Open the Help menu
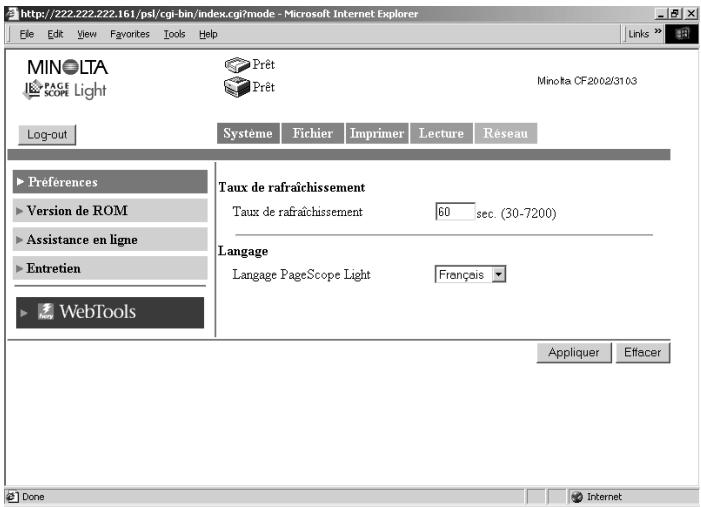 pos(208,34)
